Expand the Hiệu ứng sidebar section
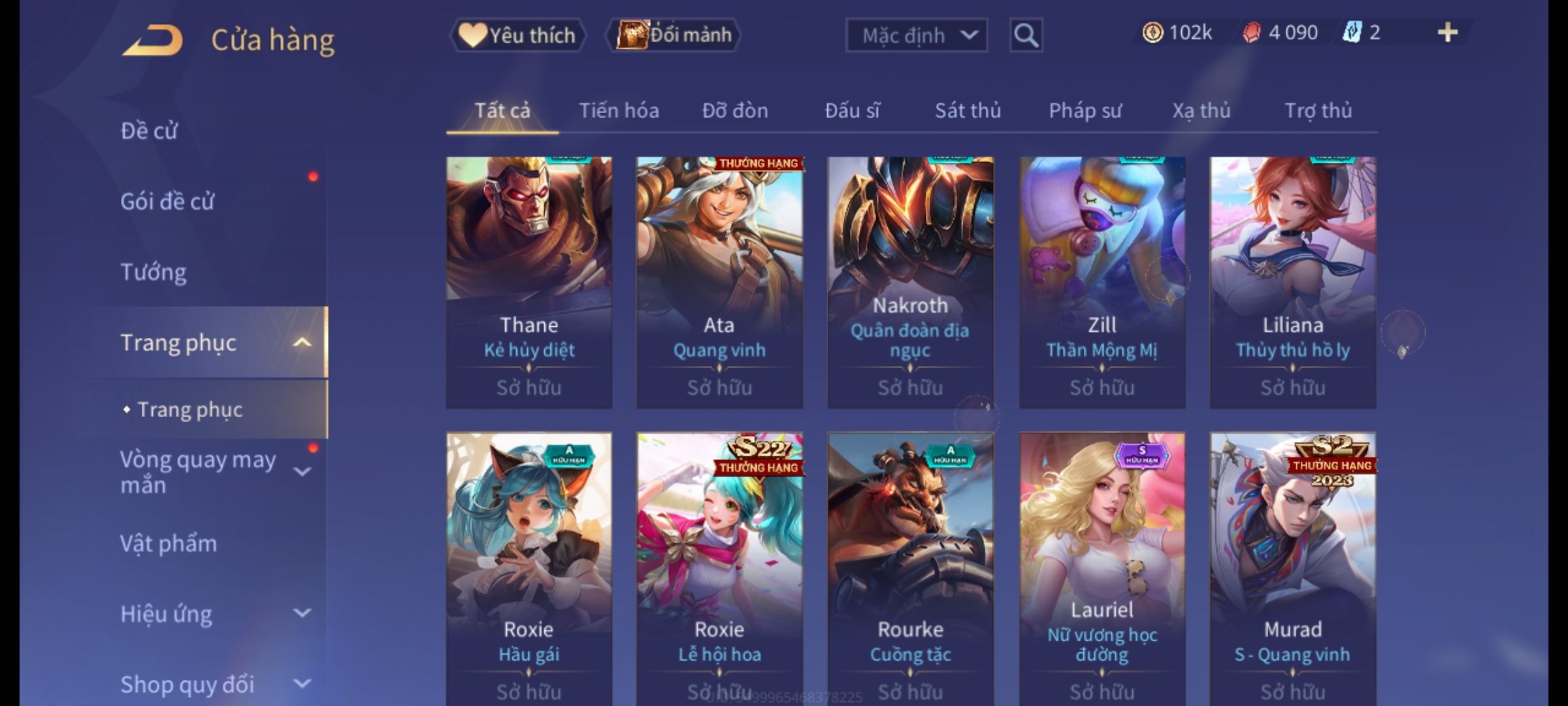Image resolution: width=1568 pixels, height=706 pixels. click(302, 613)
